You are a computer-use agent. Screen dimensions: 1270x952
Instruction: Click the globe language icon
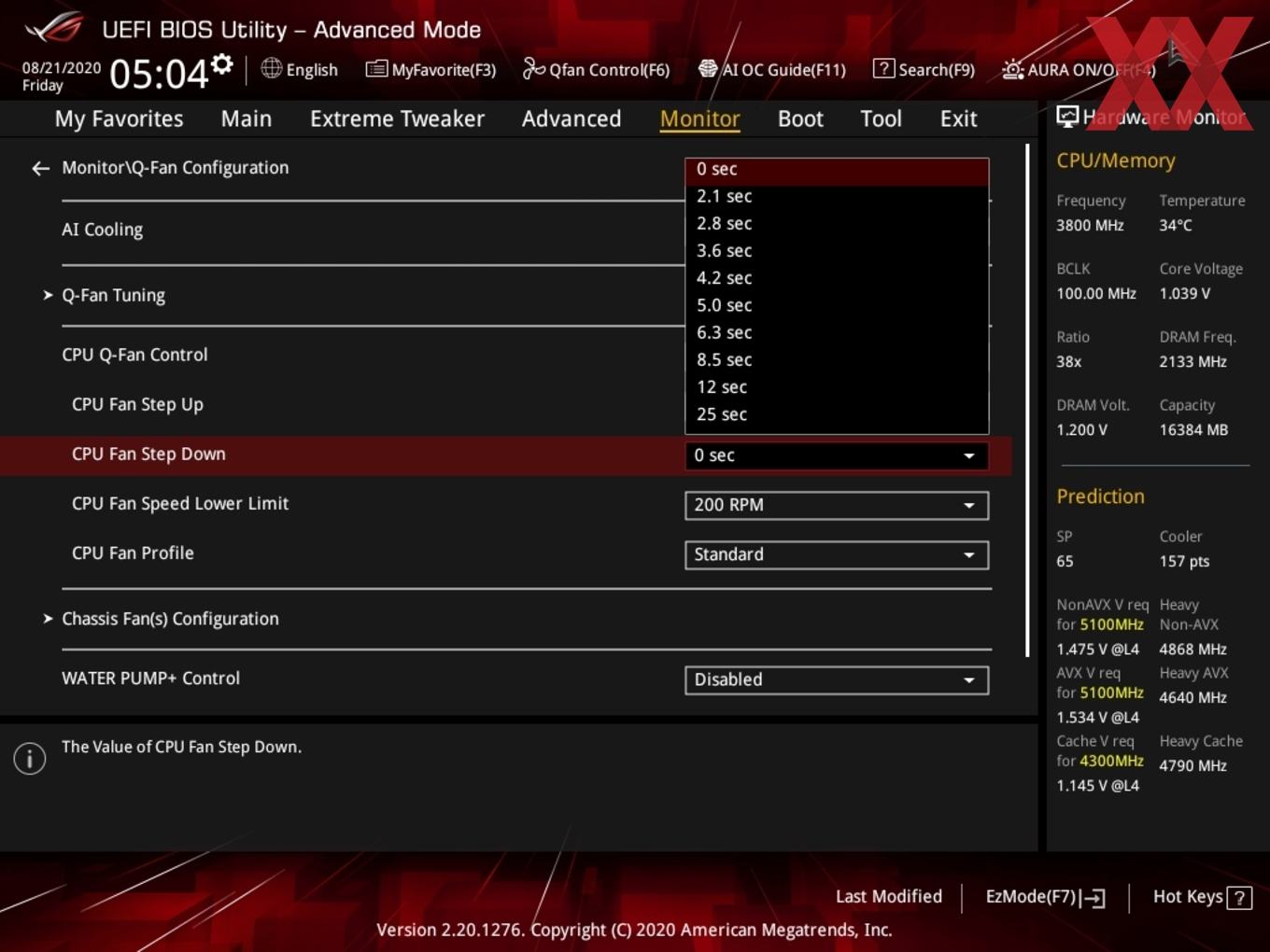(x=271, y=68)
